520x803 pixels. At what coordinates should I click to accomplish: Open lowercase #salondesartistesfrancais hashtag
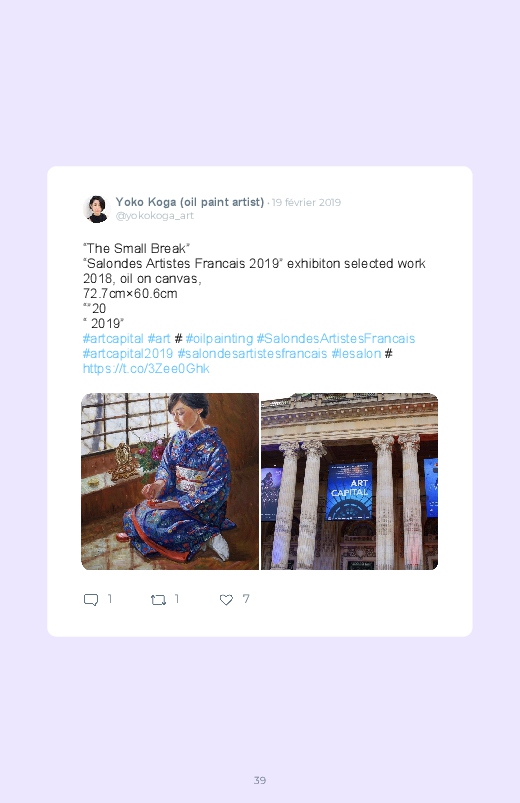[252, 353]
